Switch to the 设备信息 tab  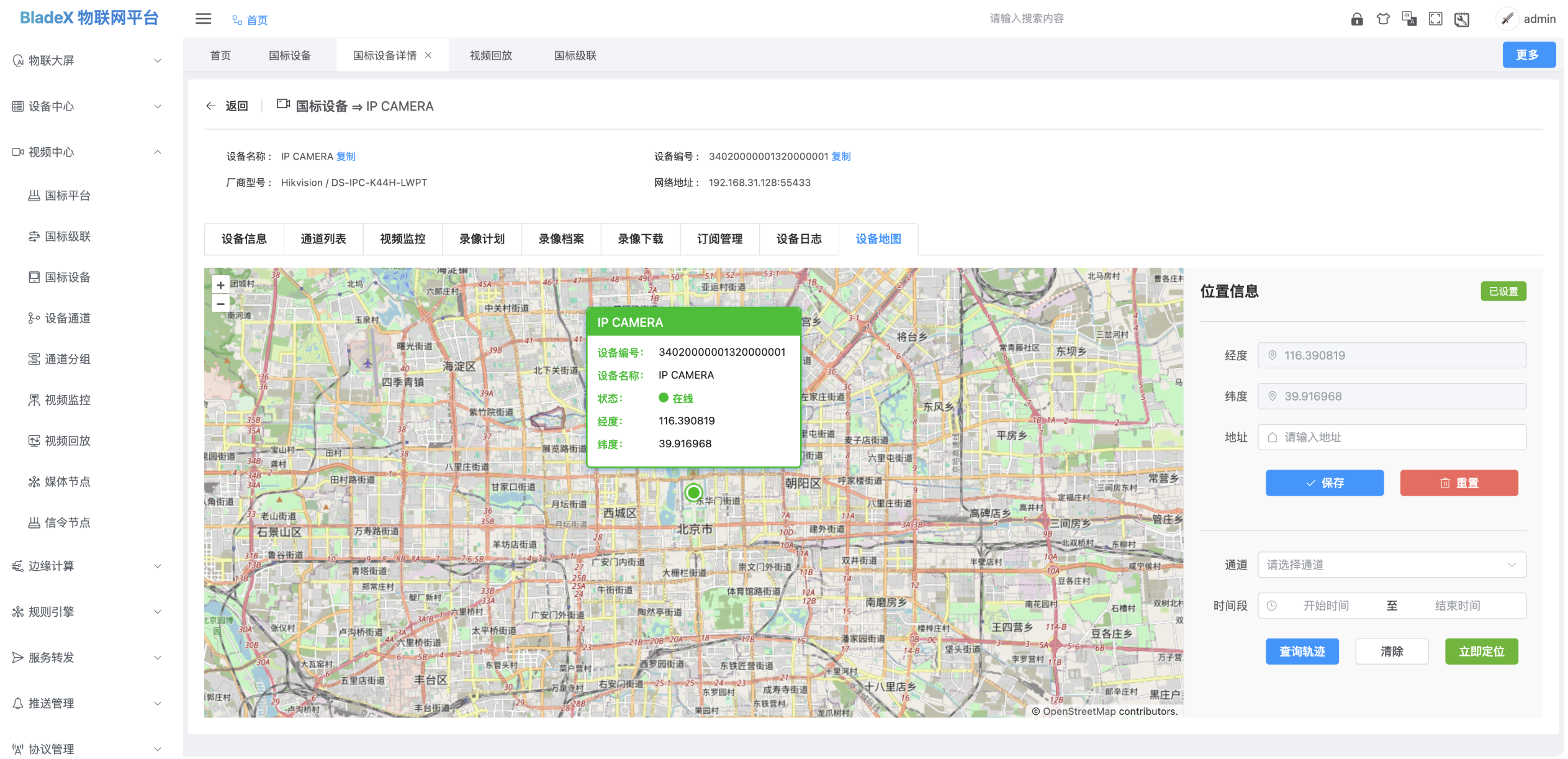(244, 239)
